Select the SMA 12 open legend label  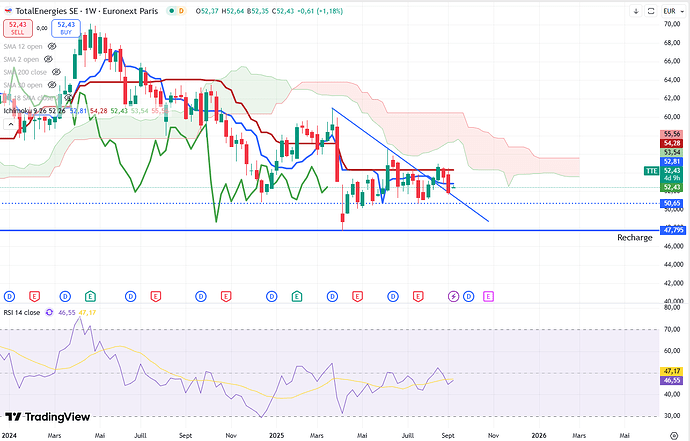pyautogui.click(x=23, y=46)
